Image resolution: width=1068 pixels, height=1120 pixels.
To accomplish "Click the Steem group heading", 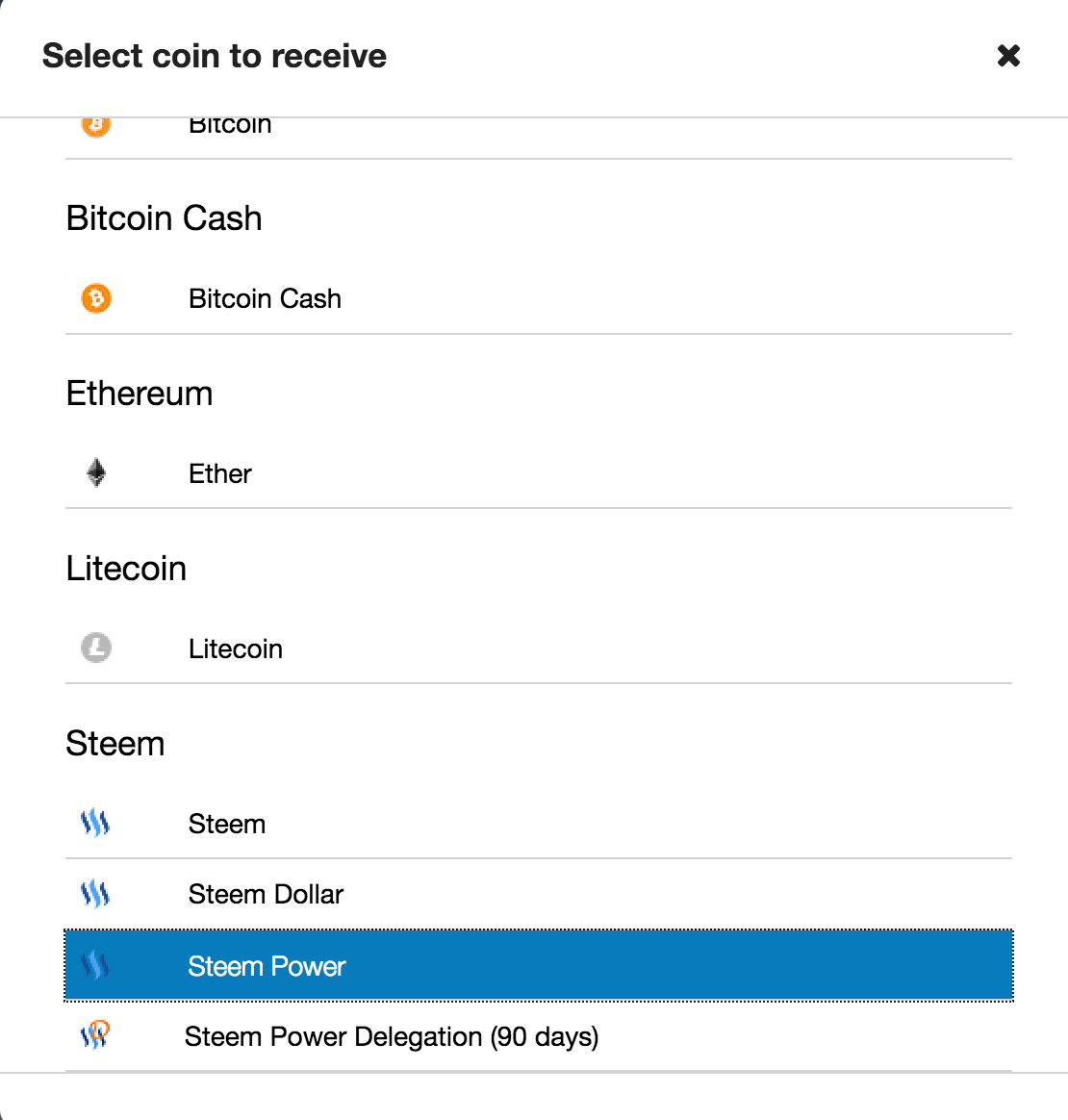I will coord(115,744).
